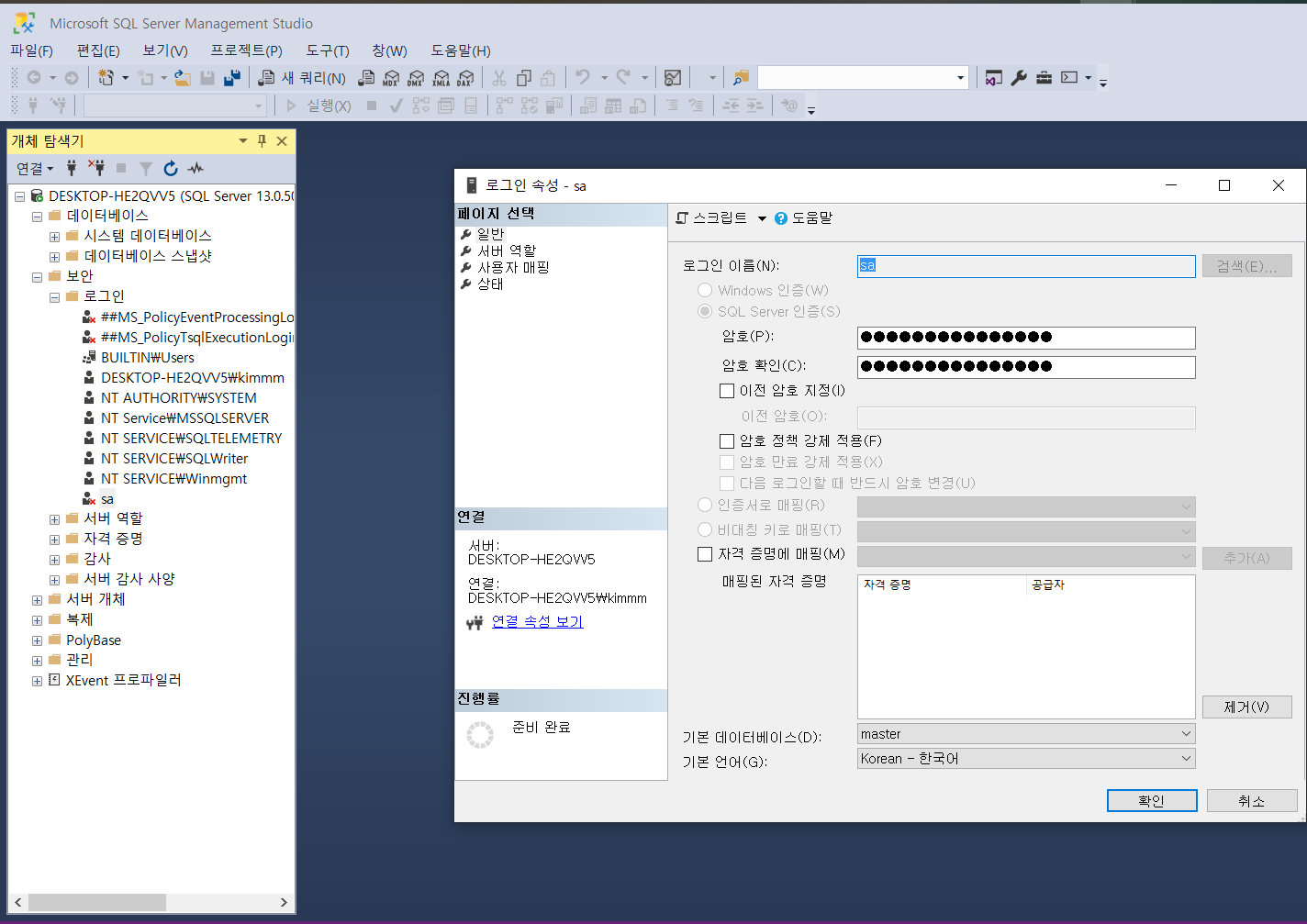
Task: Expand the PolyBase tree node
Action: coord(37,640)
